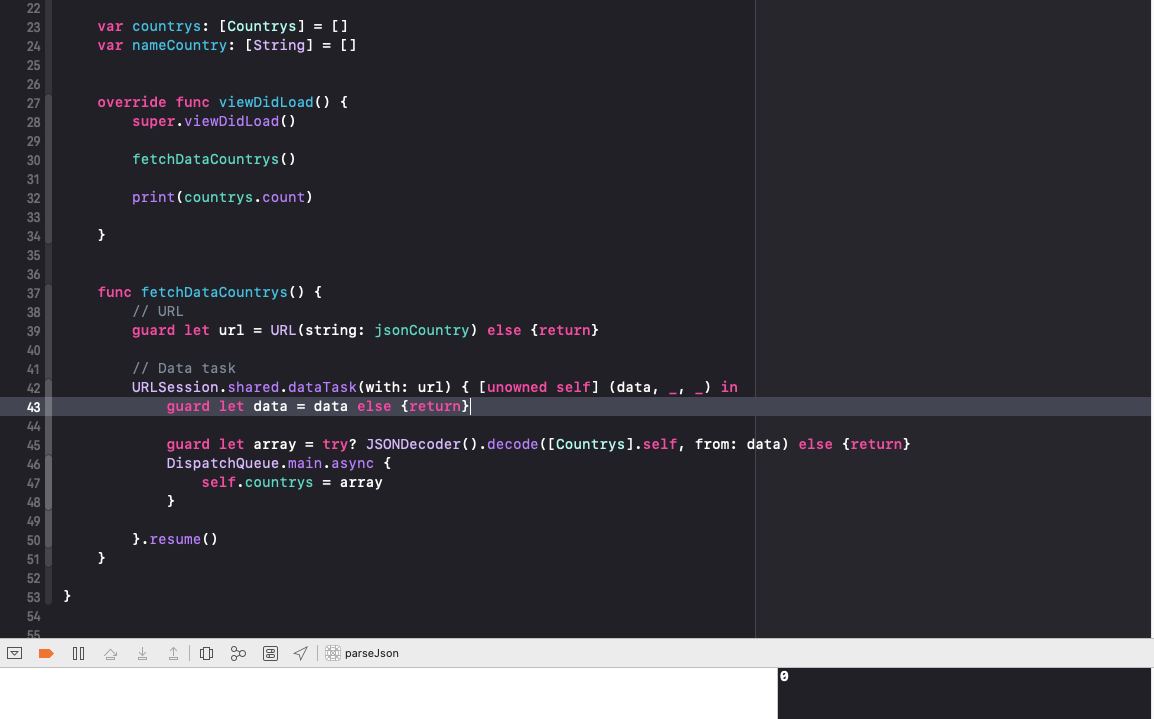Click the resume() call
Viewport: 1154px width, 719px height.
183,539
